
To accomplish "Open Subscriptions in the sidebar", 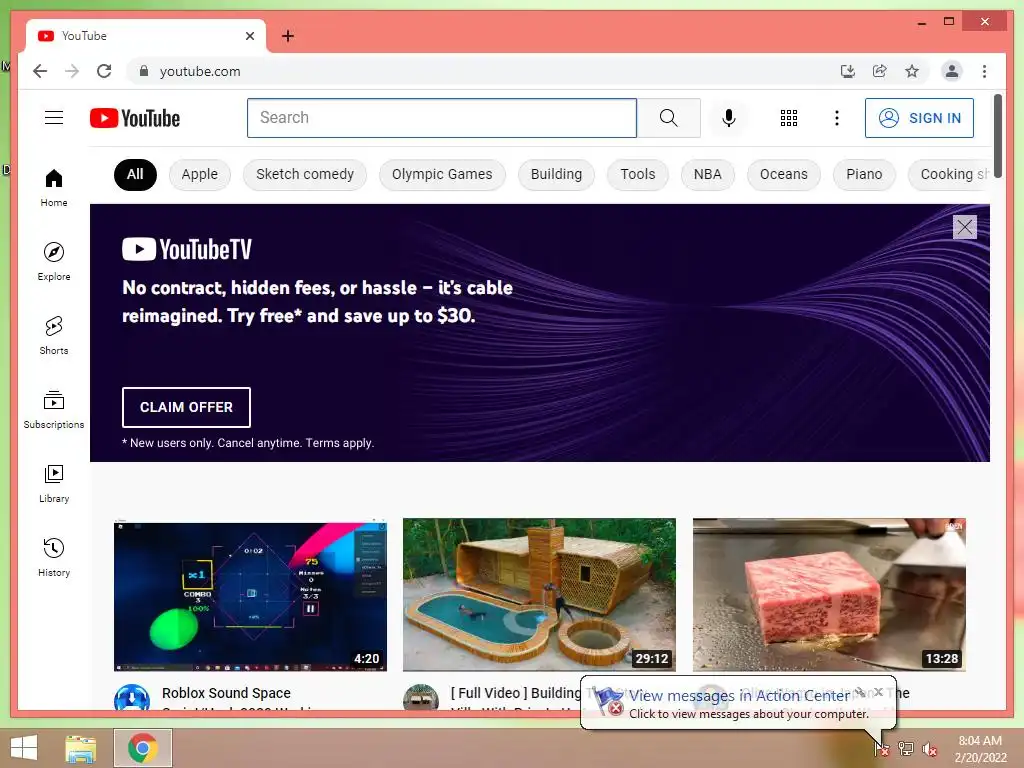I will [x=54, y=409].
